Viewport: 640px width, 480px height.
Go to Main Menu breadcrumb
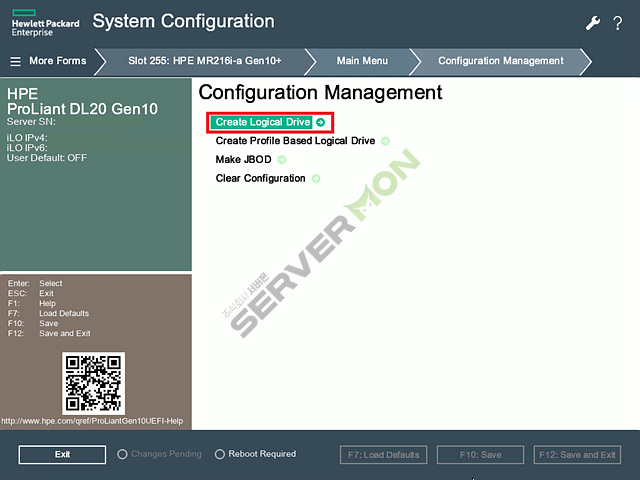coord(362,61)
